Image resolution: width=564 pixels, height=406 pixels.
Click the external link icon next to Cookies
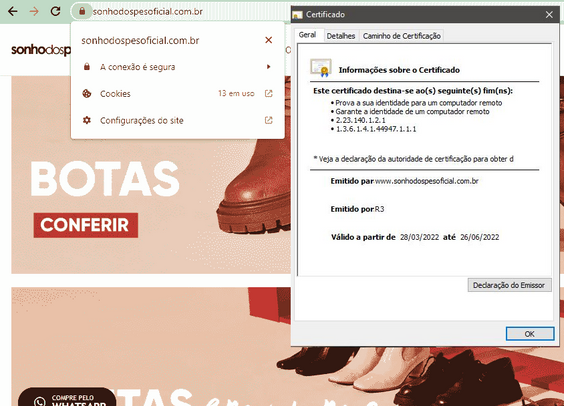pyautogui.click(x=268, y=93)
